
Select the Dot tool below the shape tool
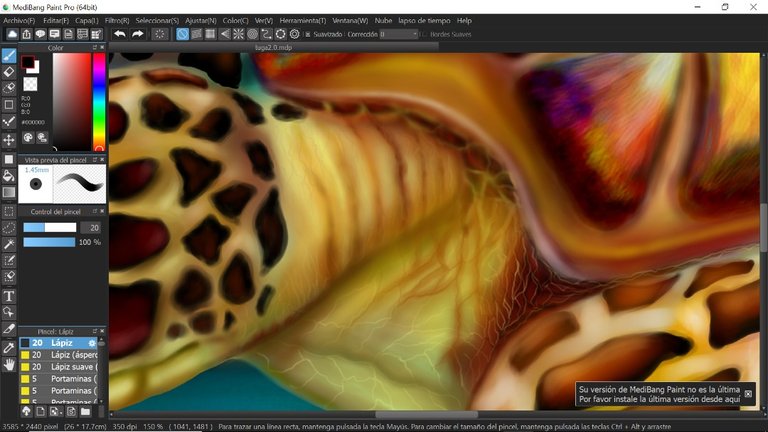pos(9,121)
